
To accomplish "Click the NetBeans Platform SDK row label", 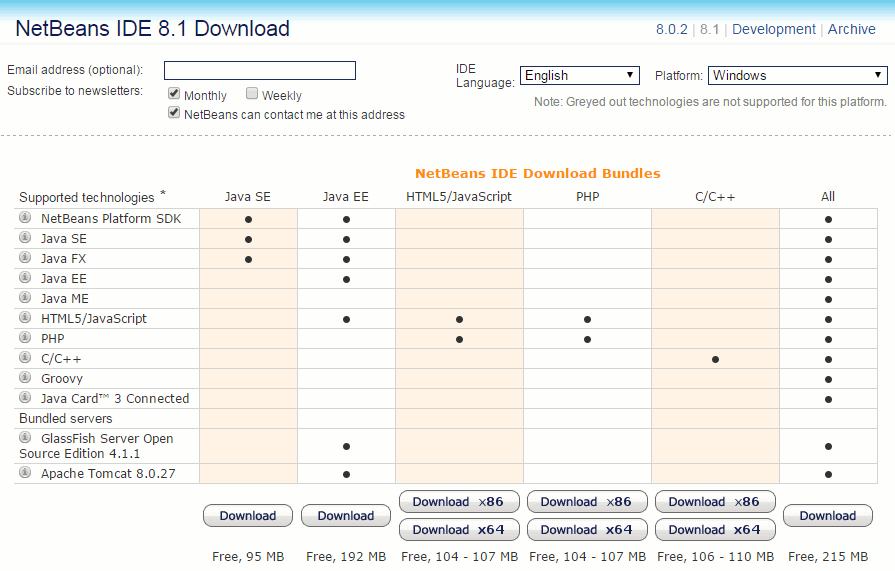I will tap(111, 219).
